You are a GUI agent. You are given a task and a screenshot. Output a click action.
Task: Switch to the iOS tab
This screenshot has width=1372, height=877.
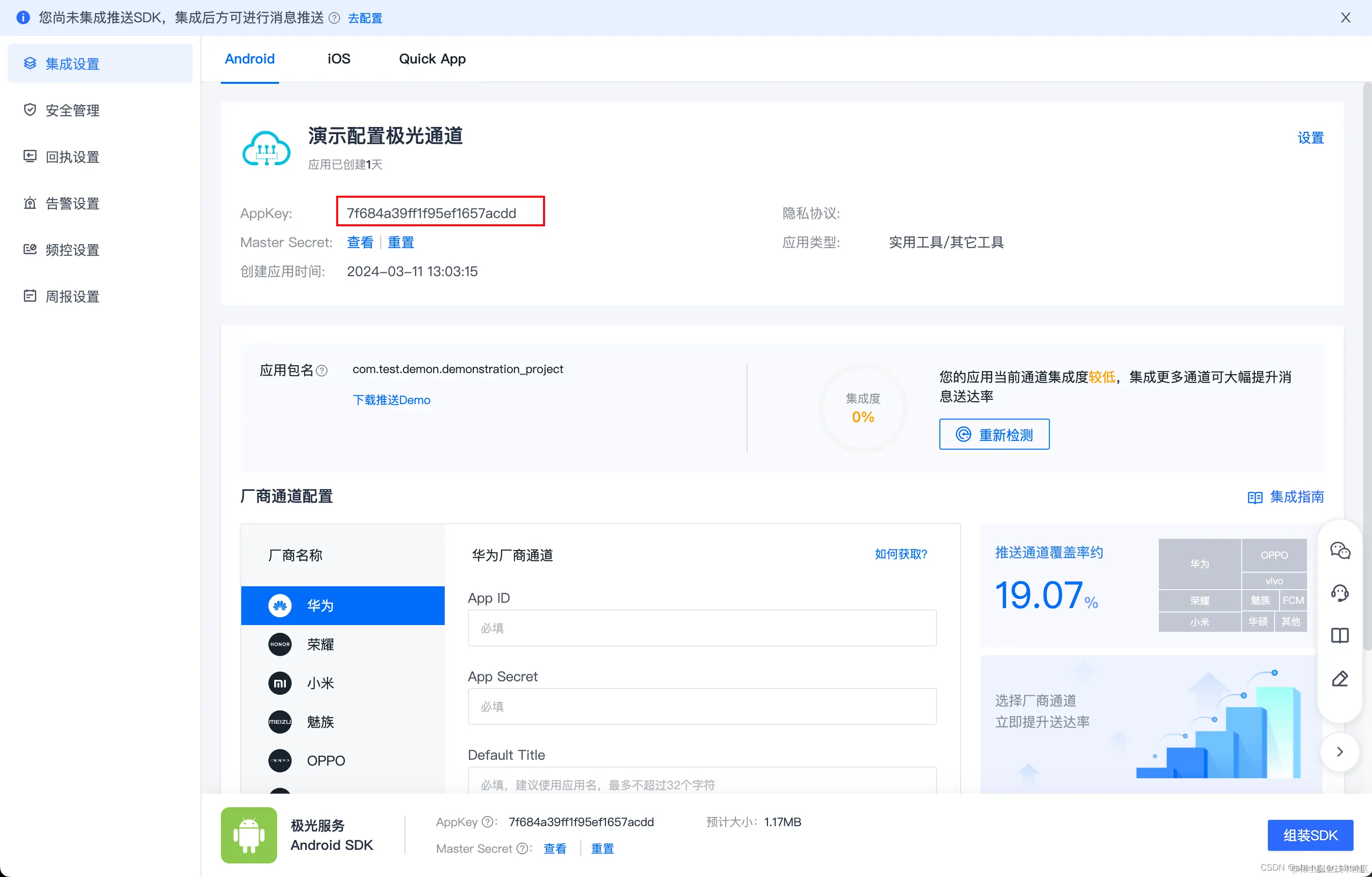(x=339, y=59)
